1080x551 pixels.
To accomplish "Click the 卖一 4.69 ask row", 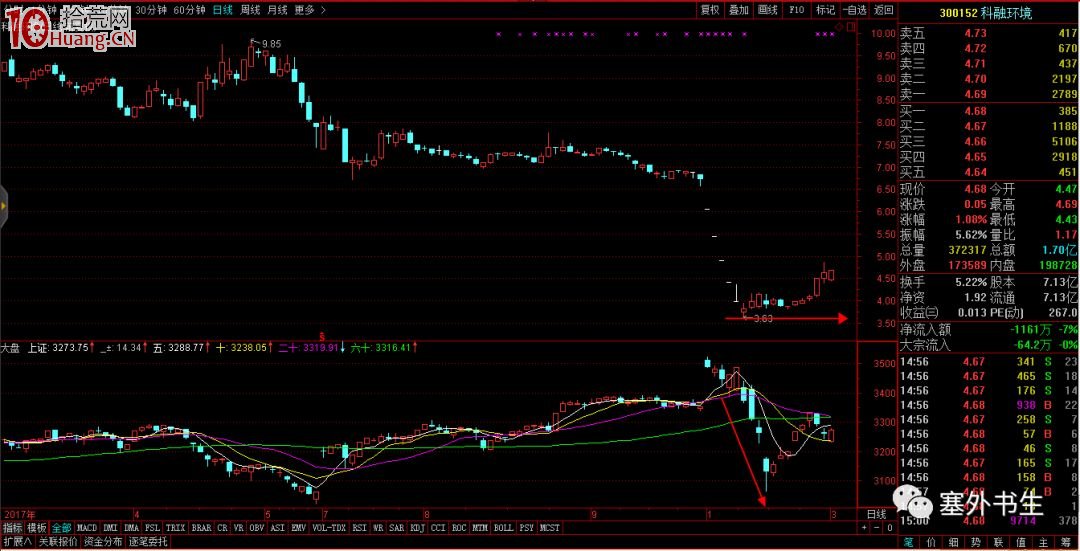I will coord(989,94).
